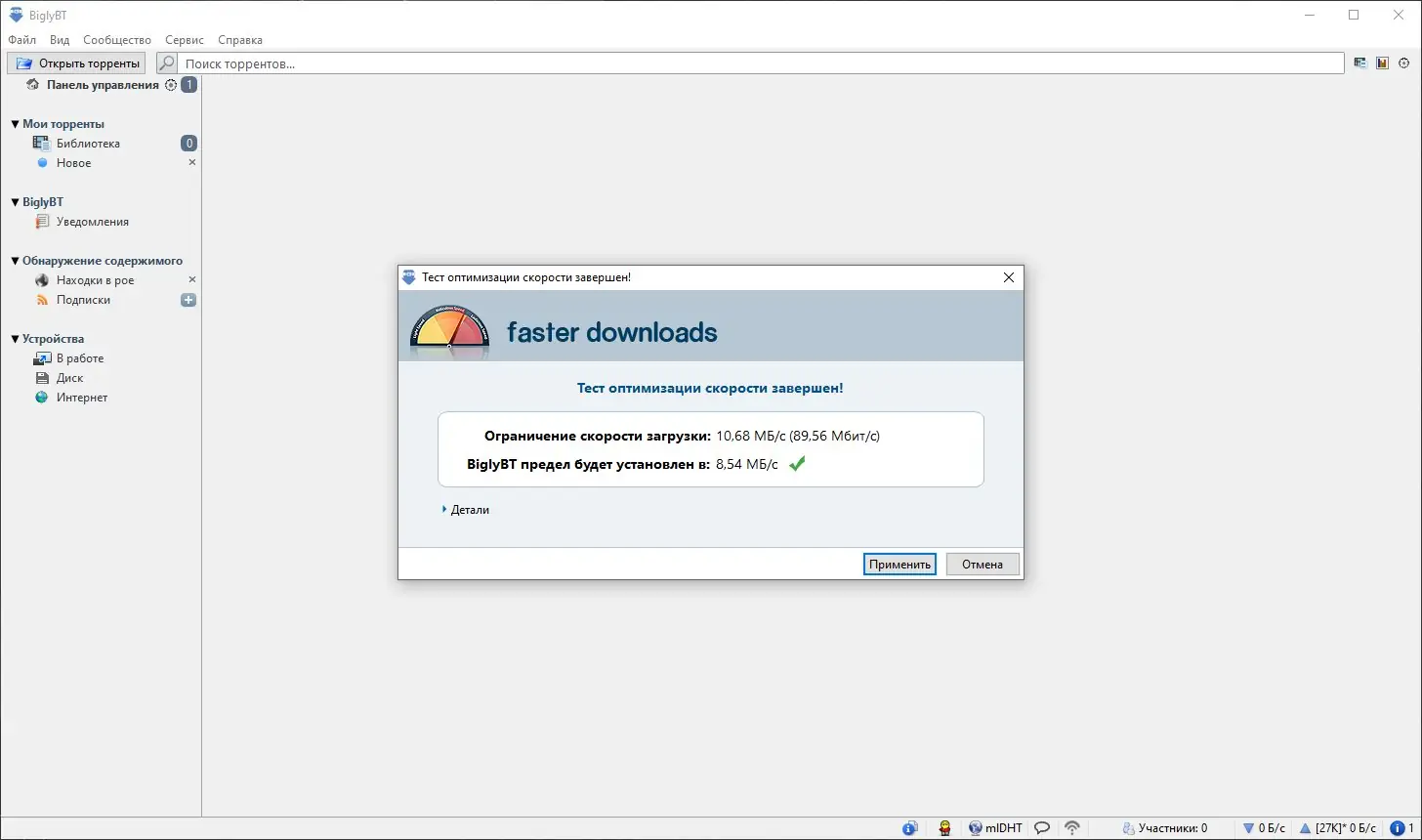Viewport: 1422px width, 840px height.
Task: Select Панель управления in the sidebar
Action: point(103,85)
